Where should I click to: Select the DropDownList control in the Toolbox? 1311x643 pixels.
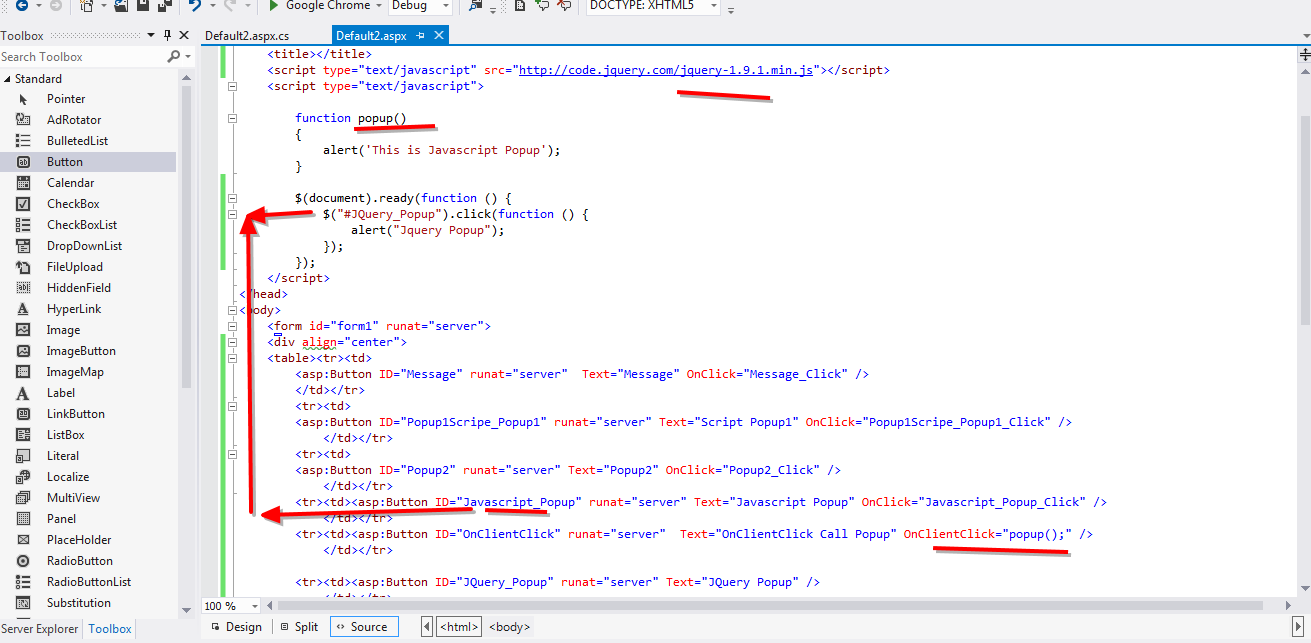click(x=88, y=246)
